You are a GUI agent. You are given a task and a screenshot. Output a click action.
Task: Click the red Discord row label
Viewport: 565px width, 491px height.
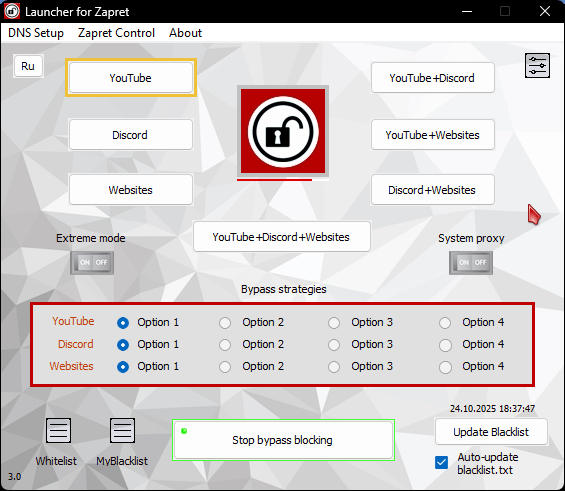tap(76, 344)
